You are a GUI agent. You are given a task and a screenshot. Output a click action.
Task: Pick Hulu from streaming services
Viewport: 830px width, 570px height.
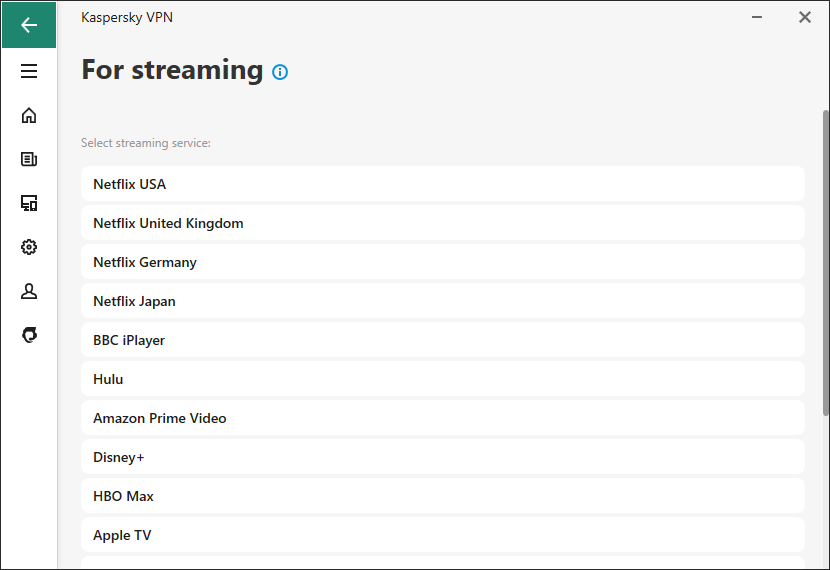coord(443,379)
